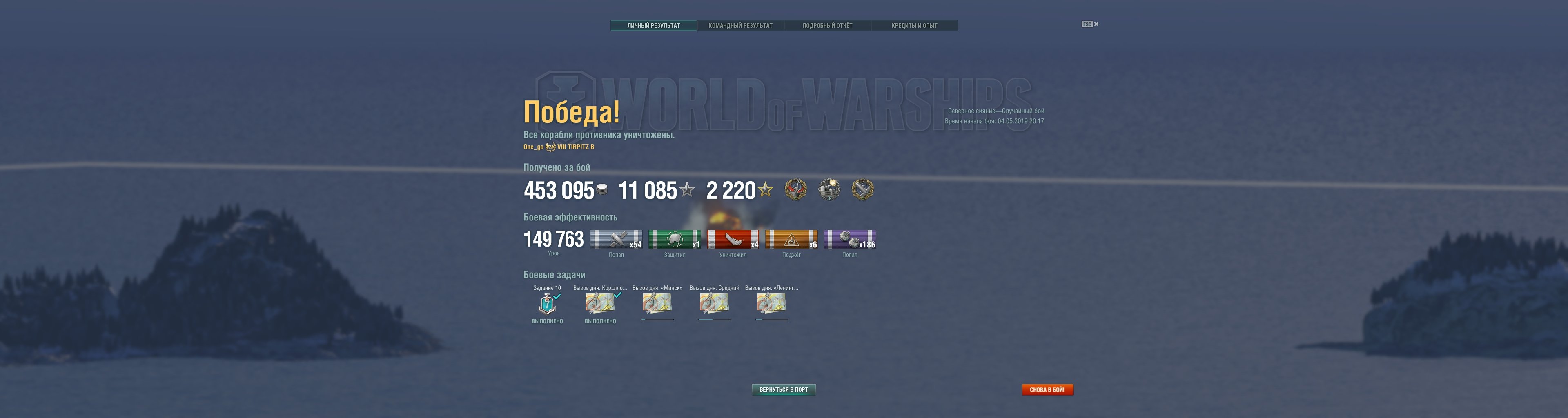Click the third achievement medal with shell

click(x=862, y=189)
